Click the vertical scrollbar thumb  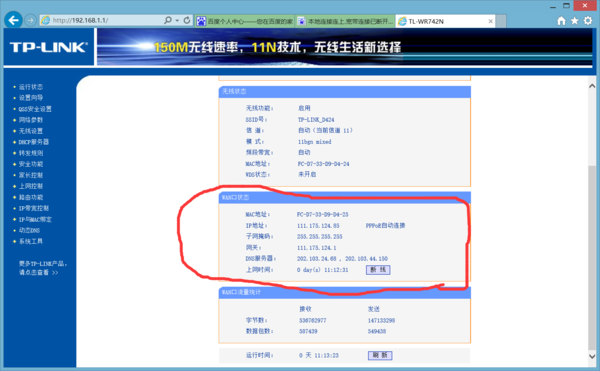[592, 258]
